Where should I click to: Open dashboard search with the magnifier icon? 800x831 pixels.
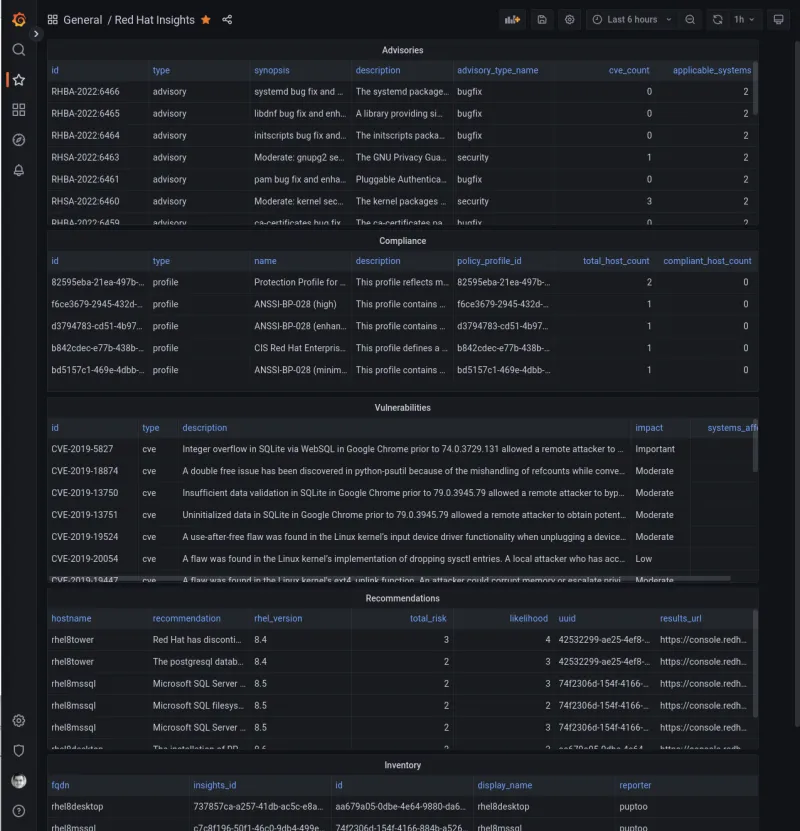pos(18,48)
